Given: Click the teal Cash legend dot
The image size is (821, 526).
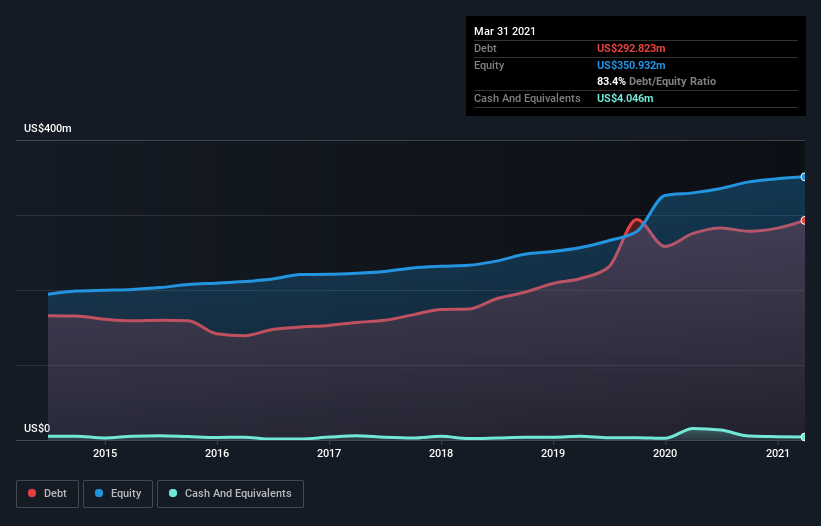Looking at the screenshot, I should click(x=173, y=493).
